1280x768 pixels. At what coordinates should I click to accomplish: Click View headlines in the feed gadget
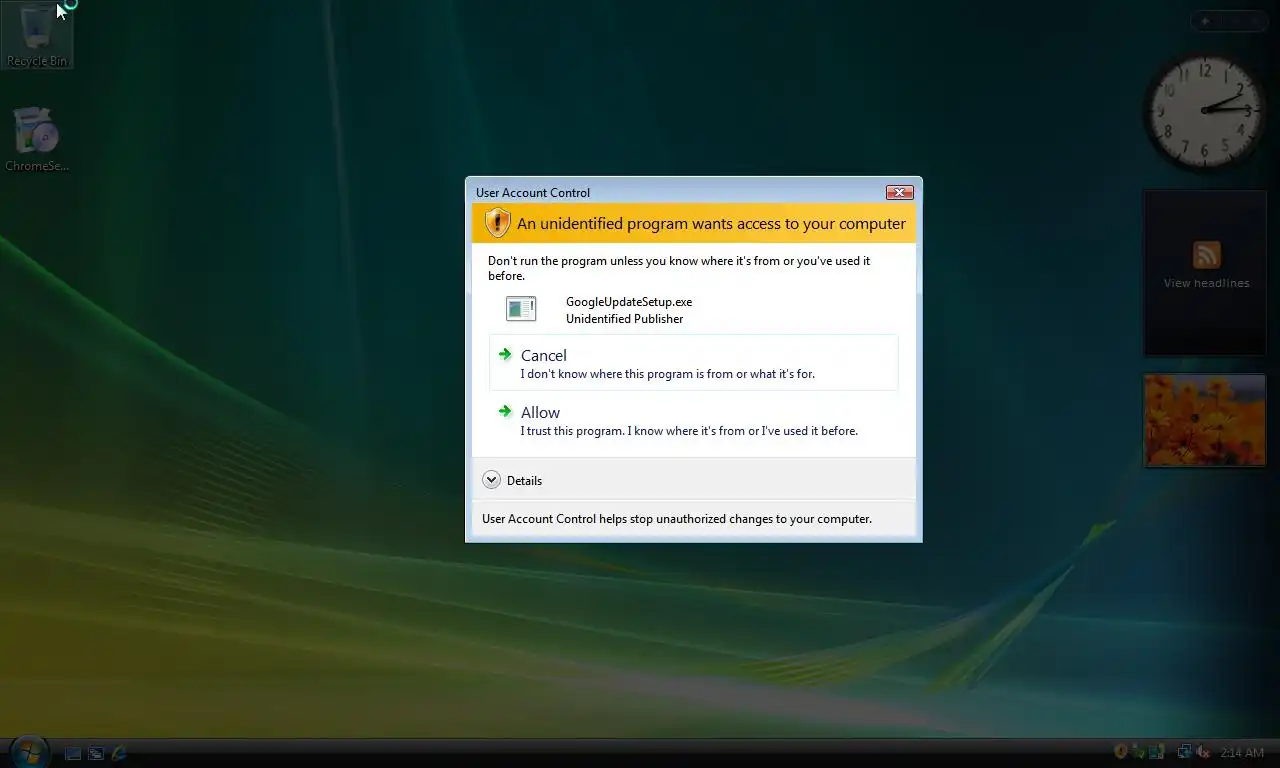pos(1206,283)
